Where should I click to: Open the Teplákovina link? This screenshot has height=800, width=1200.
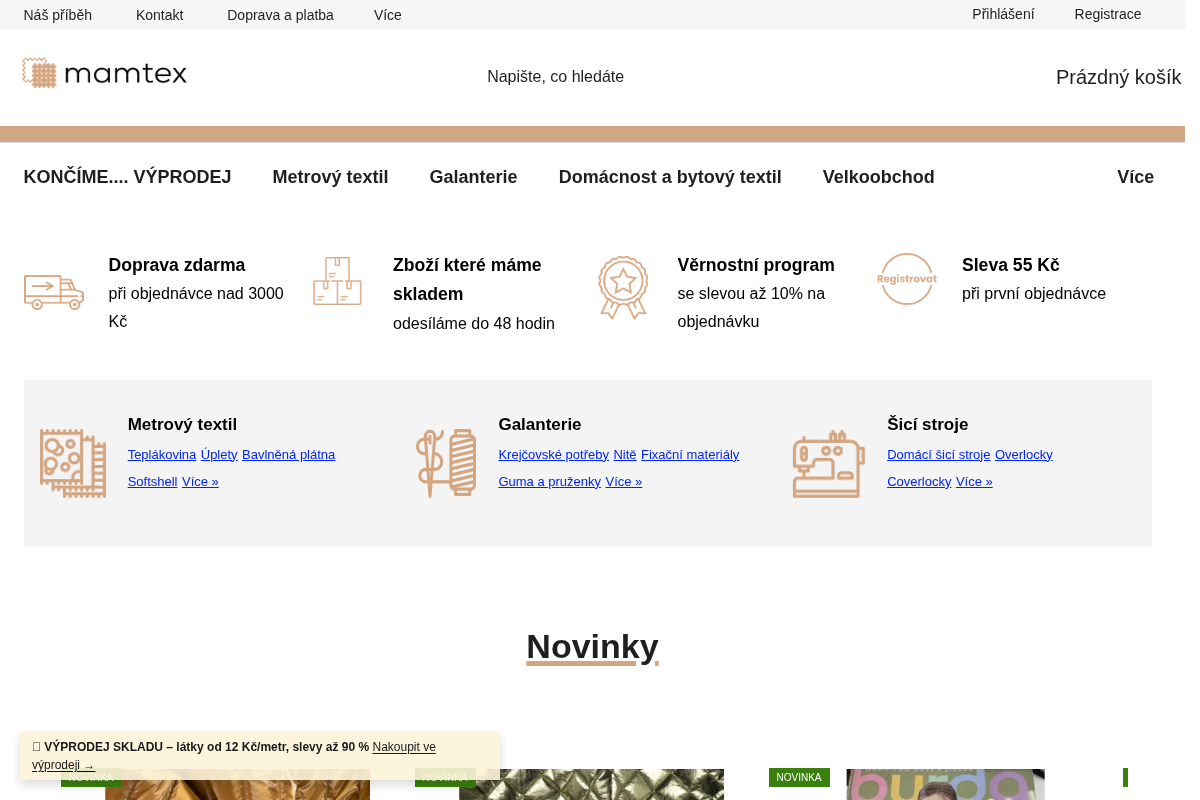pos(162,455)
